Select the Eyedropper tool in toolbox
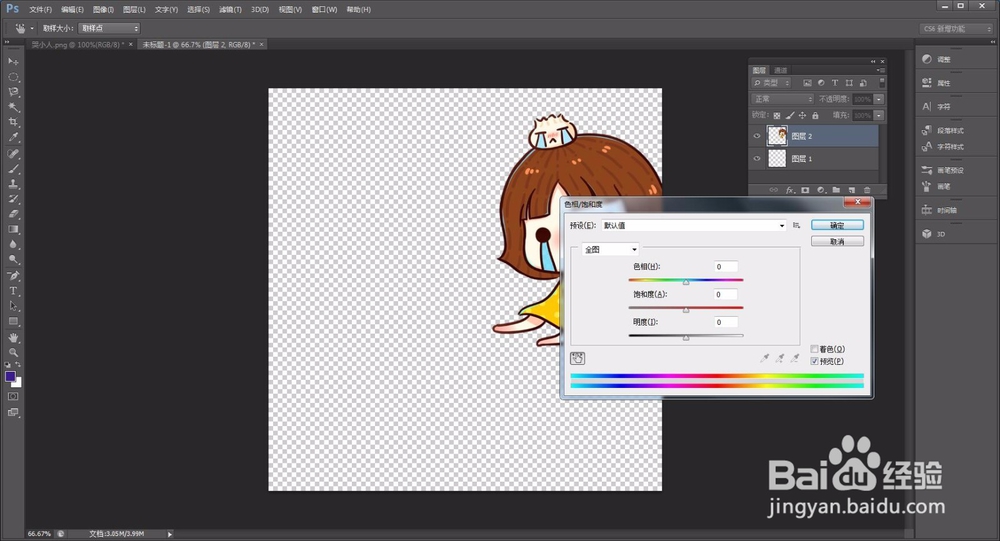Image resolution: width=1000 pixels, height=541 pixels. click(x=13, y=137)
